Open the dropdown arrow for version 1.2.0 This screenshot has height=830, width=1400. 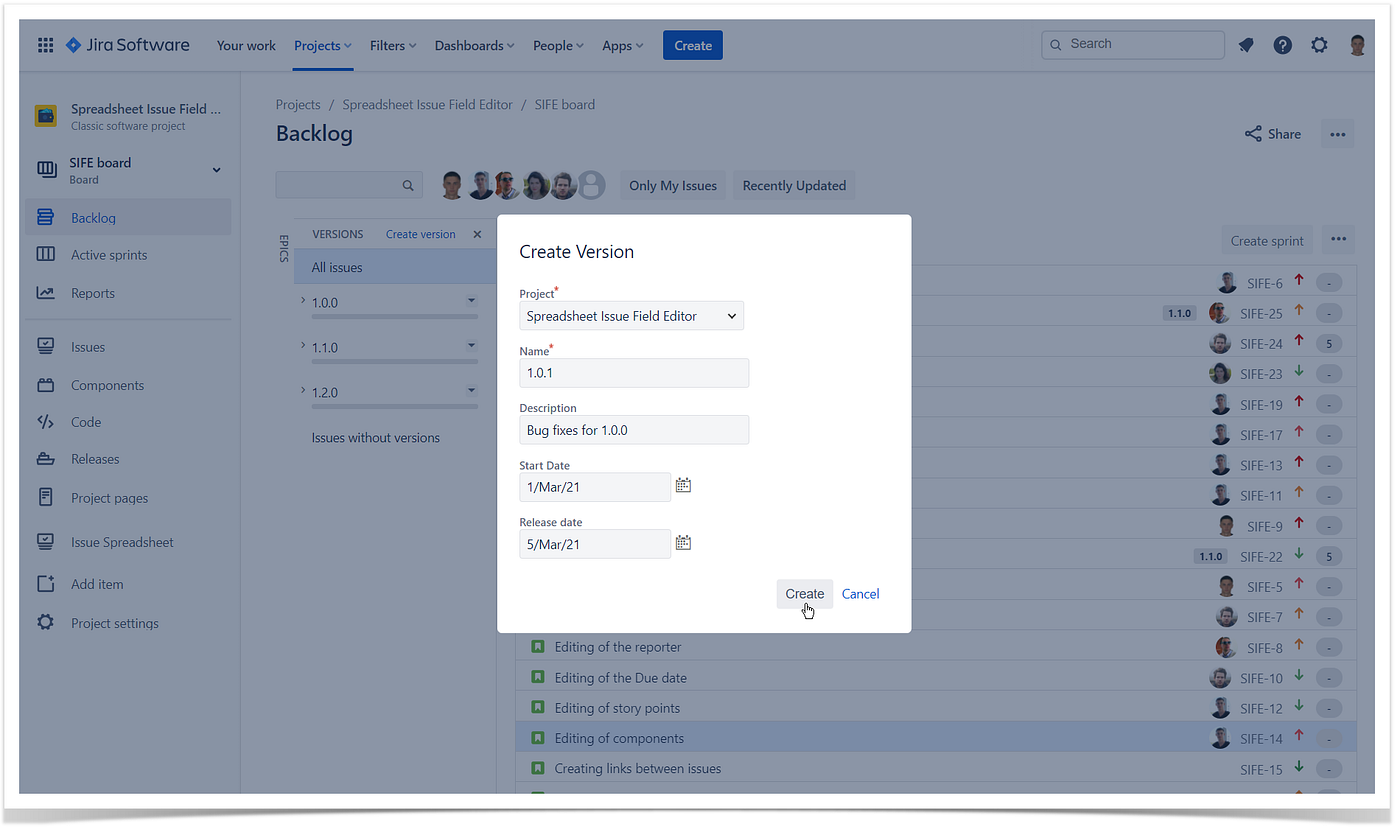tap(471, 390)
